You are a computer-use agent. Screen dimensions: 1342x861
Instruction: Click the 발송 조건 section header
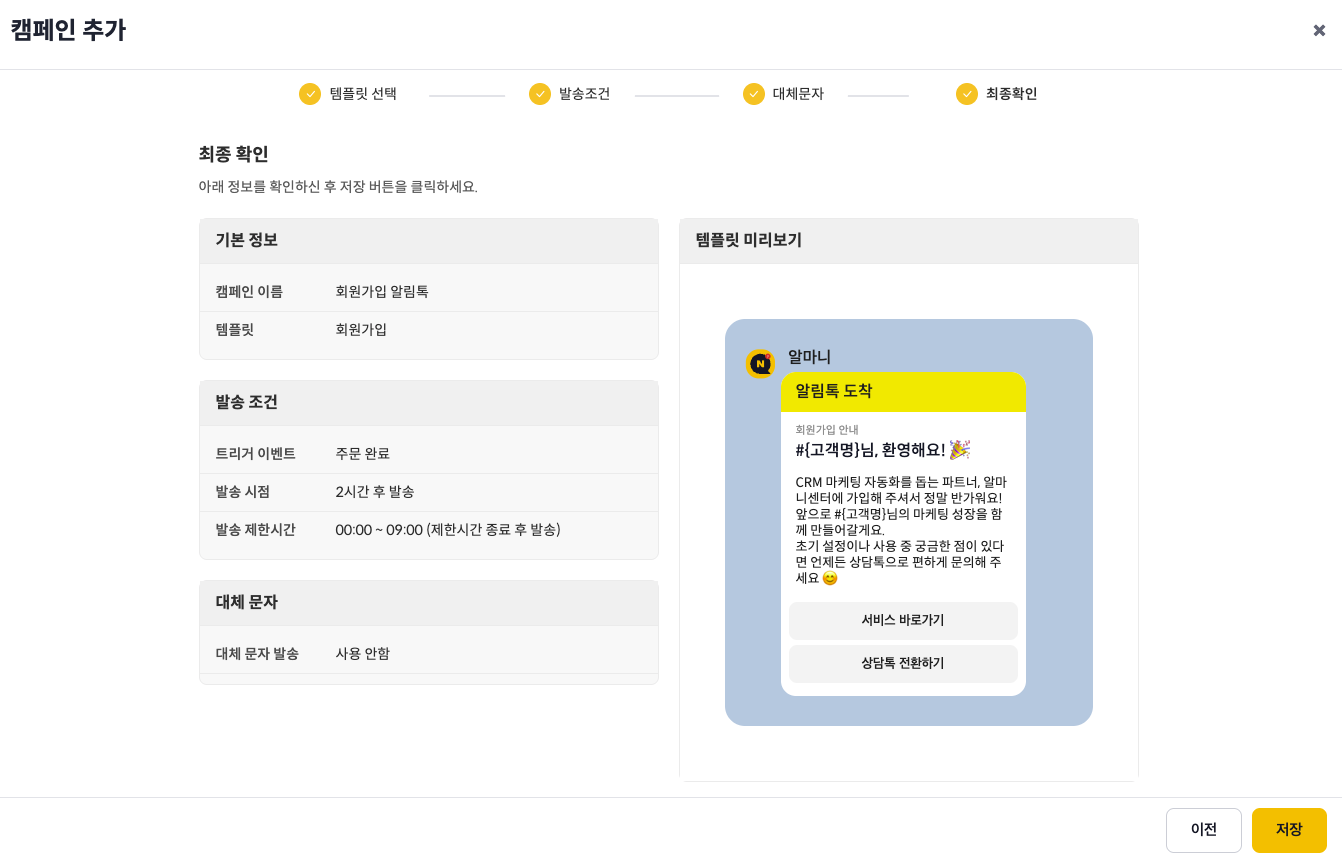[x=429, y=403]
